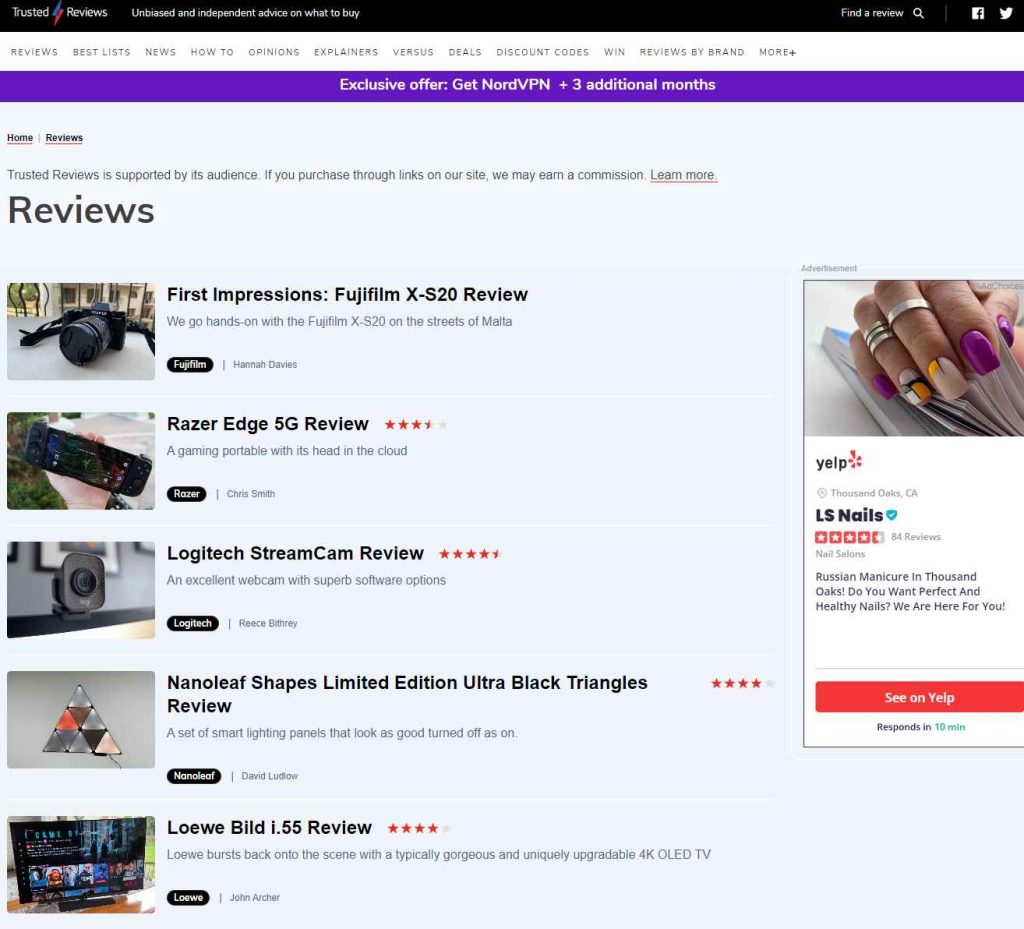
Task: Click the nail manicure ad image
Action: coord(914,358)
